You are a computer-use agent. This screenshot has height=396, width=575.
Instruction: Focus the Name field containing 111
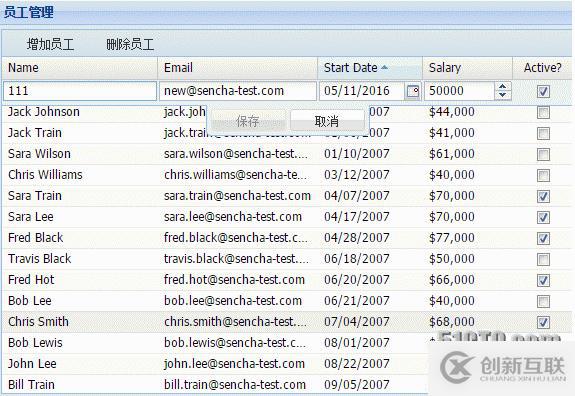80,91
